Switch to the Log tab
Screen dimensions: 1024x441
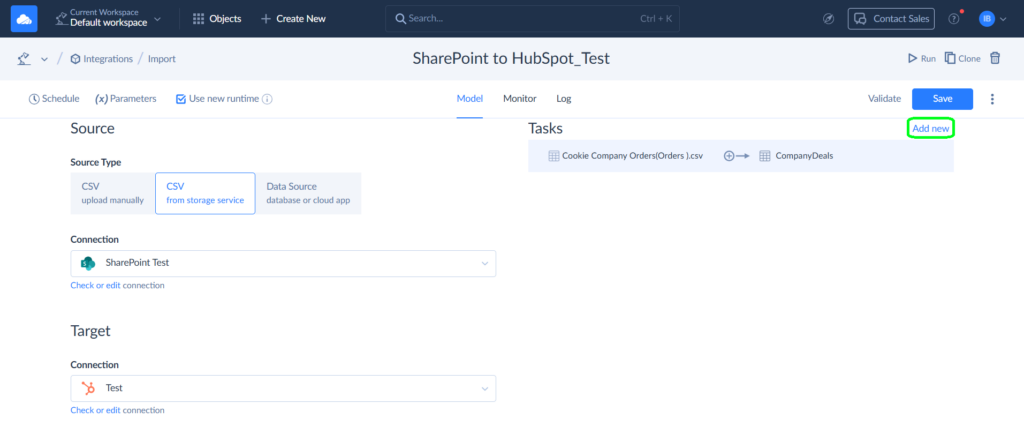click(564, 99)
